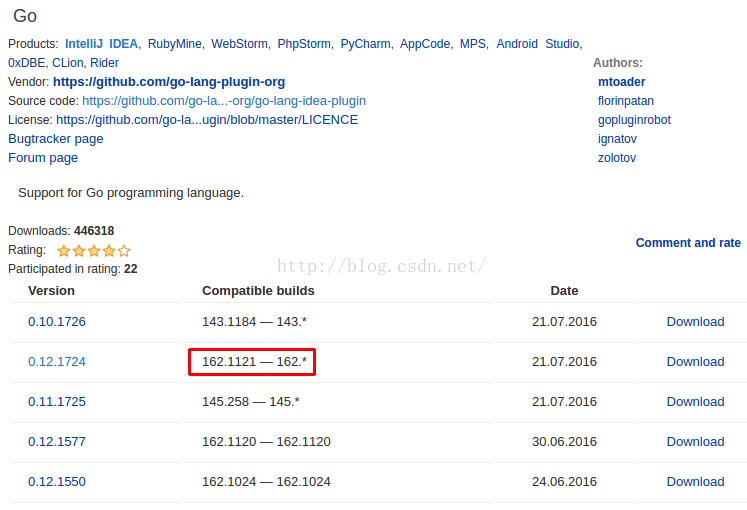View author florinpatan's profile
The image size is (747, 510).
[x=626, y=101]
